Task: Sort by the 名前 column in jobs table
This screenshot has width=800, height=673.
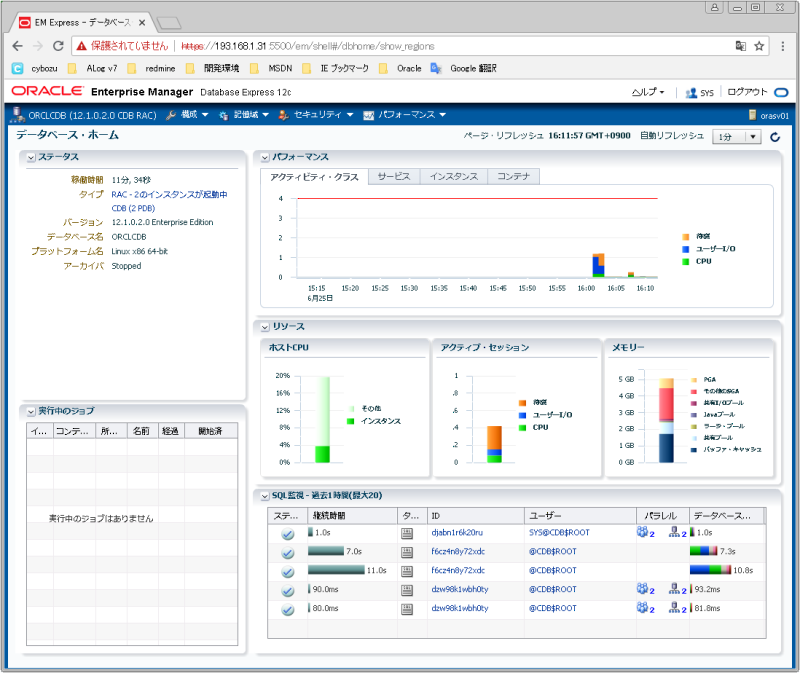Action: (x=142, y=431)
